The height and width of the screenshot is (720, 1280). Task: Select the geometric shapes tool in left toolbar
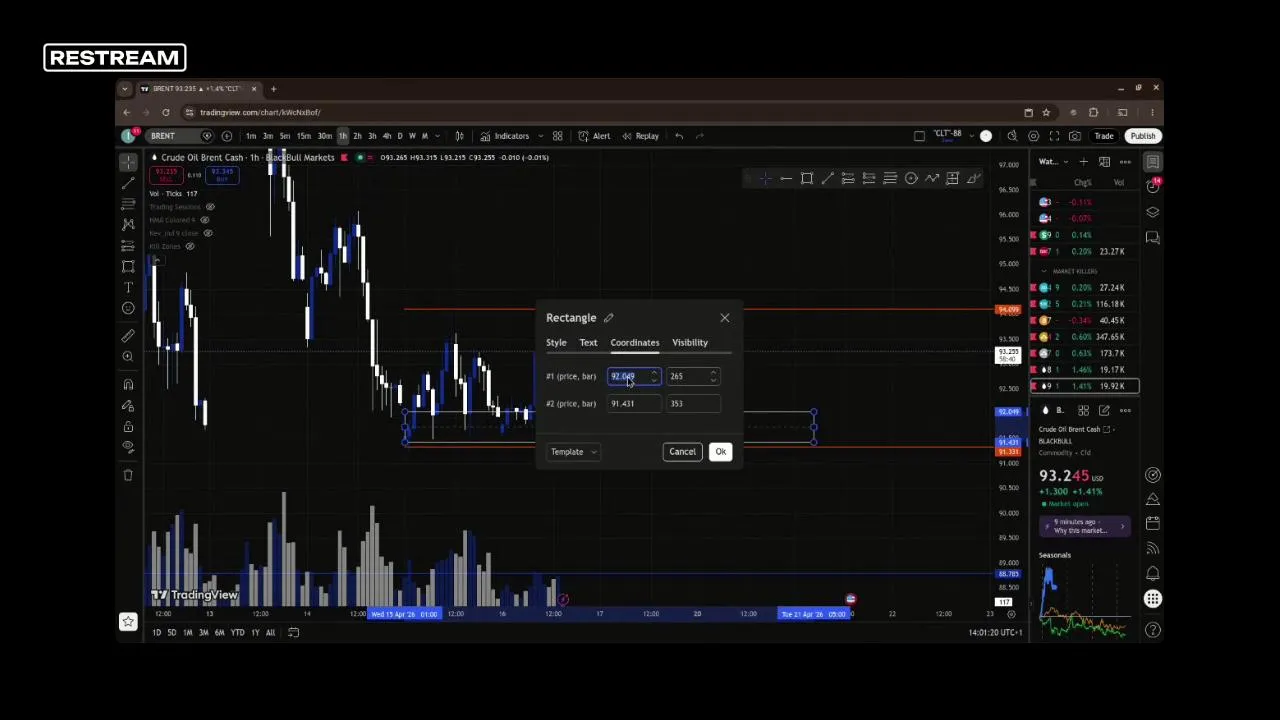[128, 266]
